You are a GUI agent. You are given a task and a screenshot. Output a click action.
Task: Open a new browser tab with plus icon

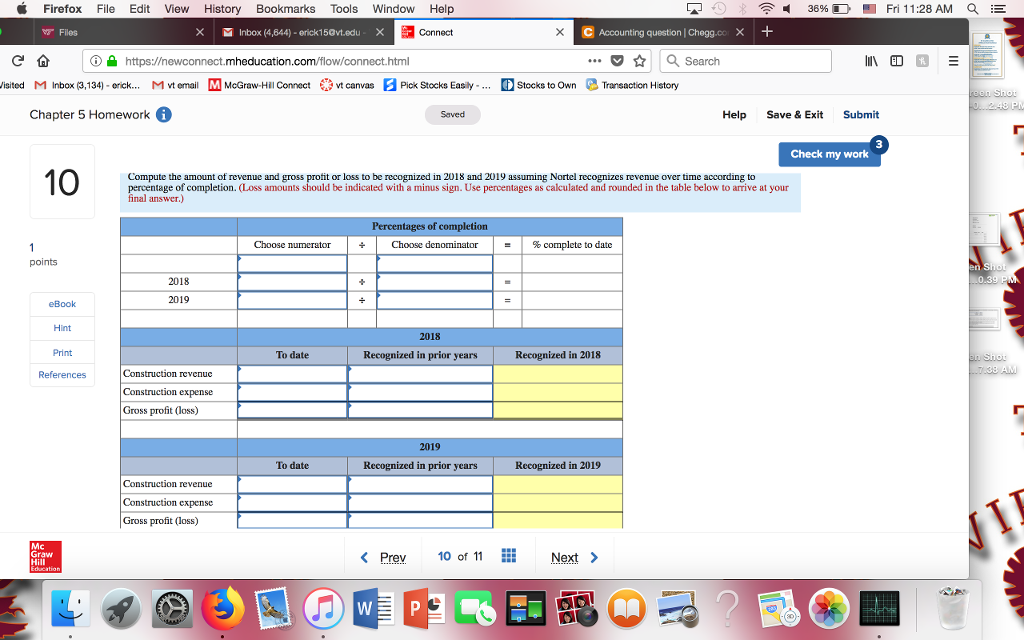coord(767,31)
